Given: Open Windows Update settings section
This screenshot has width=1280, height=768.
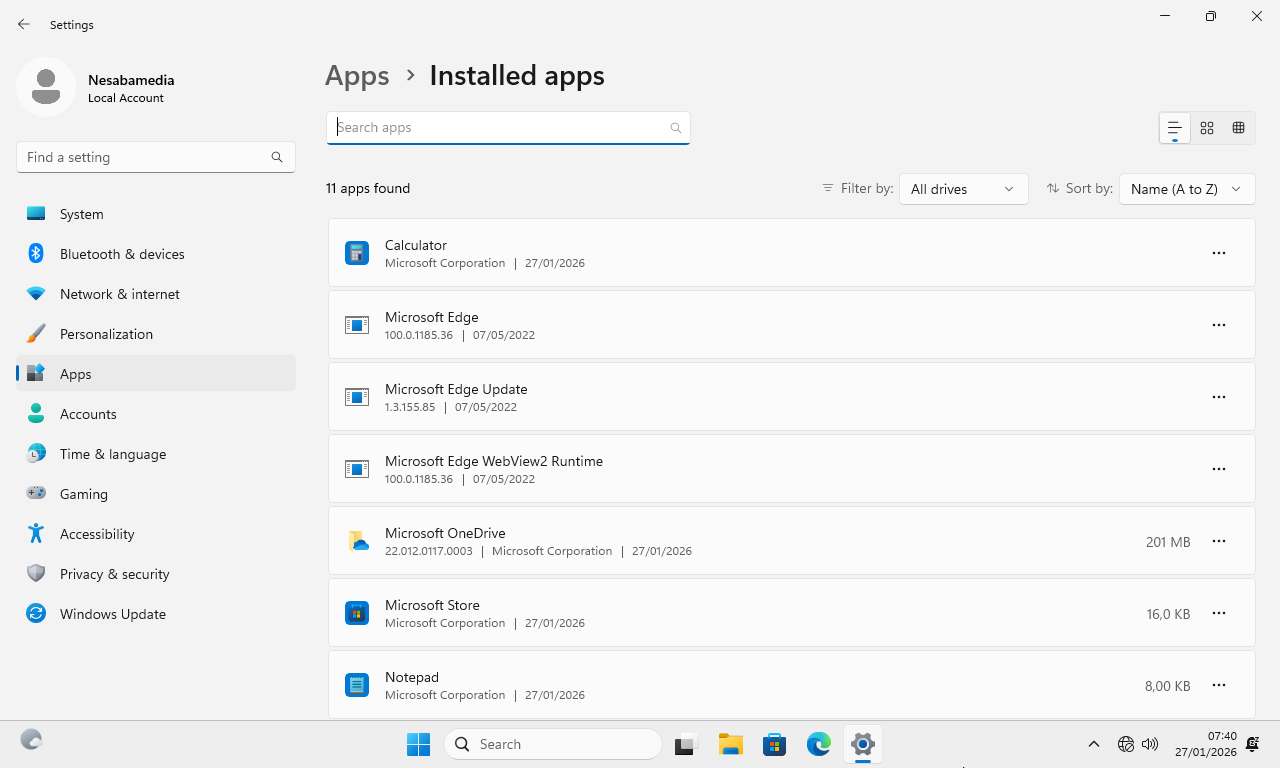Looking at the screenshot, I should pyautogui.click(x=112, y=614).
